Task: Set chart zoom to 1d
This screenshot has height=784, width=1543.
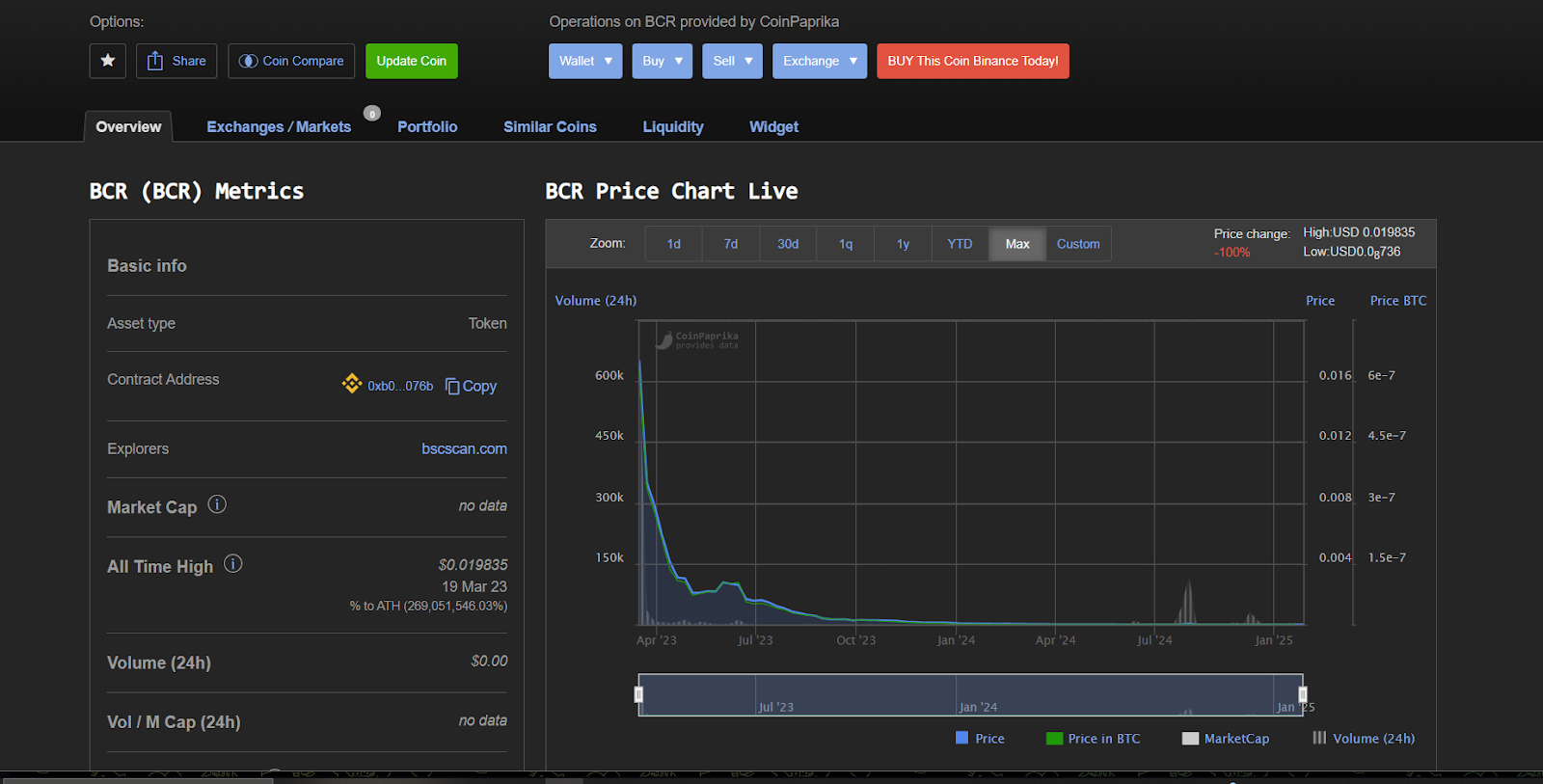Action: pyautogui.click(x=673, y=244)
